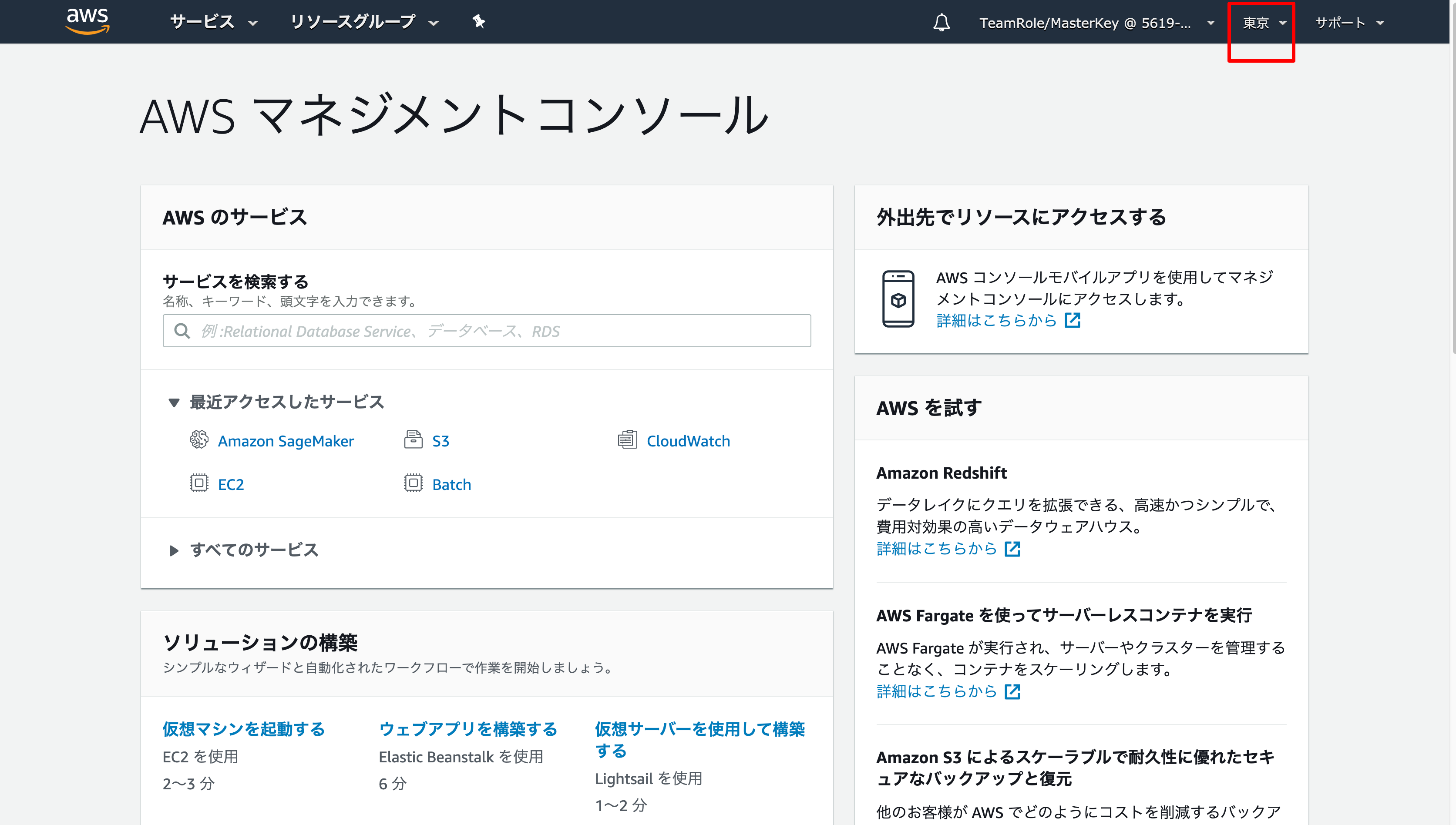Expand the すべてのサービス section

point(244,550)
